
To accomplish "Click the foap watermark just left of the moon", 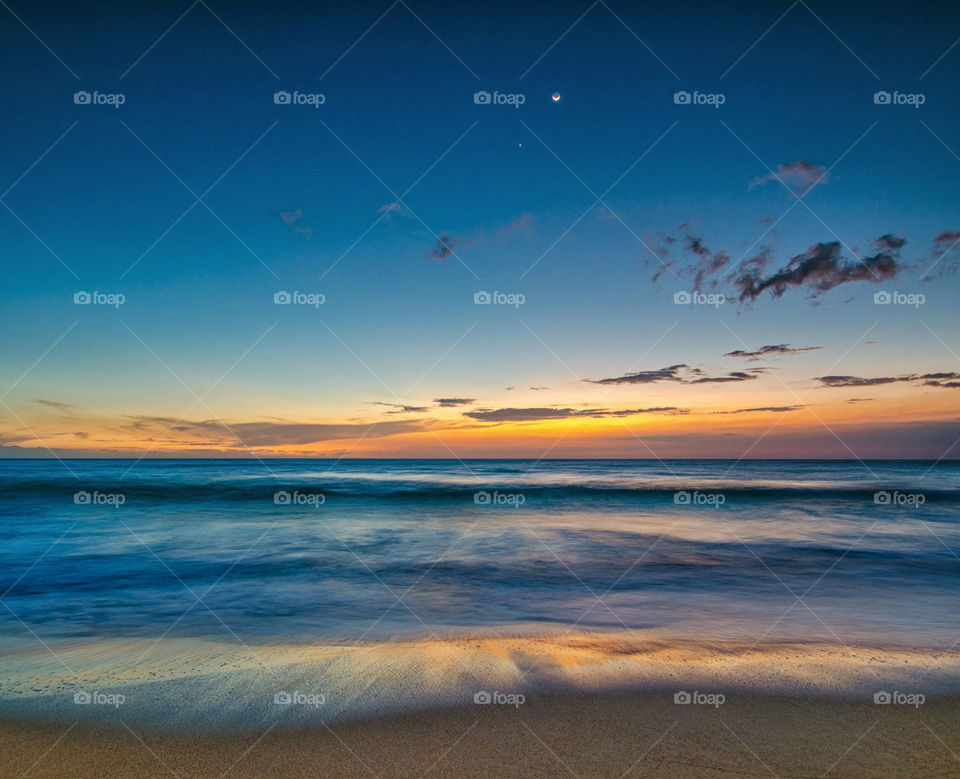I will pyautogui.click(x=499, y=99).
